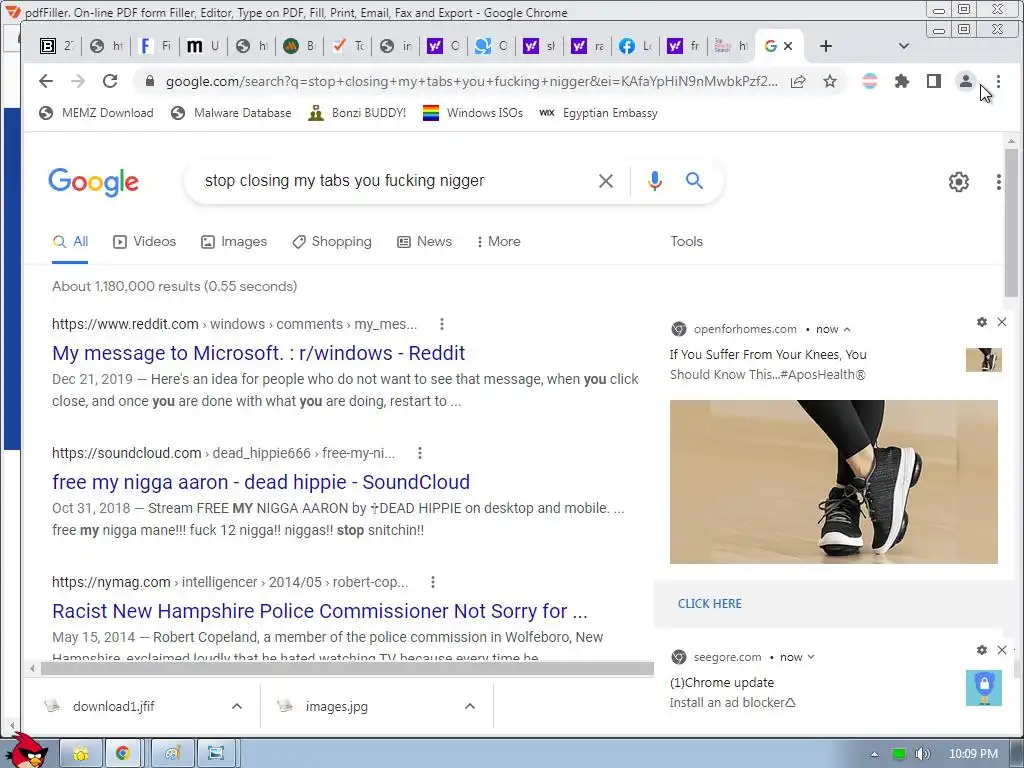
Task: Open download1.jfif download options arrow
Action: [x=237, y=706]
